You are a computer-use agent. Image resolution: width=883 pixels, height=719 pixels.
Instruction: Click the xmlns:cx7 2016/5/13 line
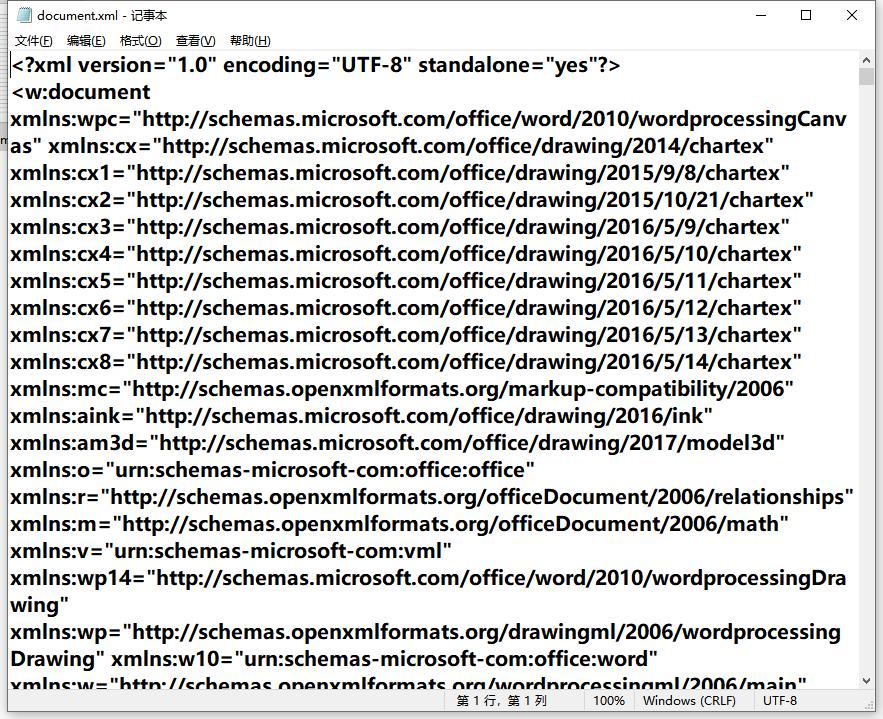tap(405, 335)
